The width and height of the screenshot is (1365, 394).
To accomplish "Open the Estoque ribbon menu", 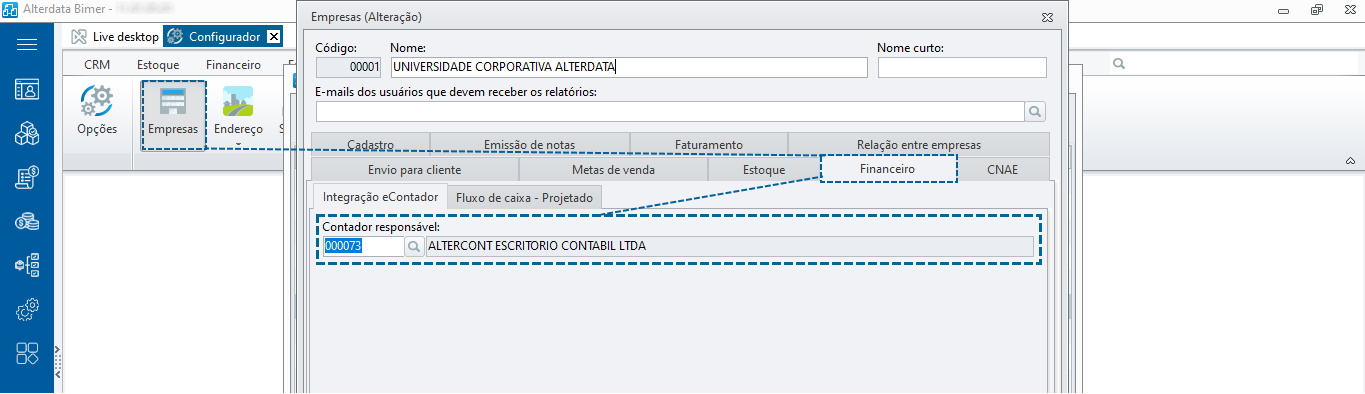I will pos(158,65).
